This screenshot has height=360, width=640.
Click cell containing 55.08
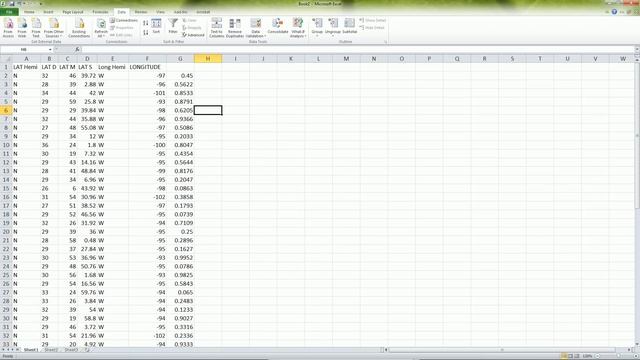point(87,128)
